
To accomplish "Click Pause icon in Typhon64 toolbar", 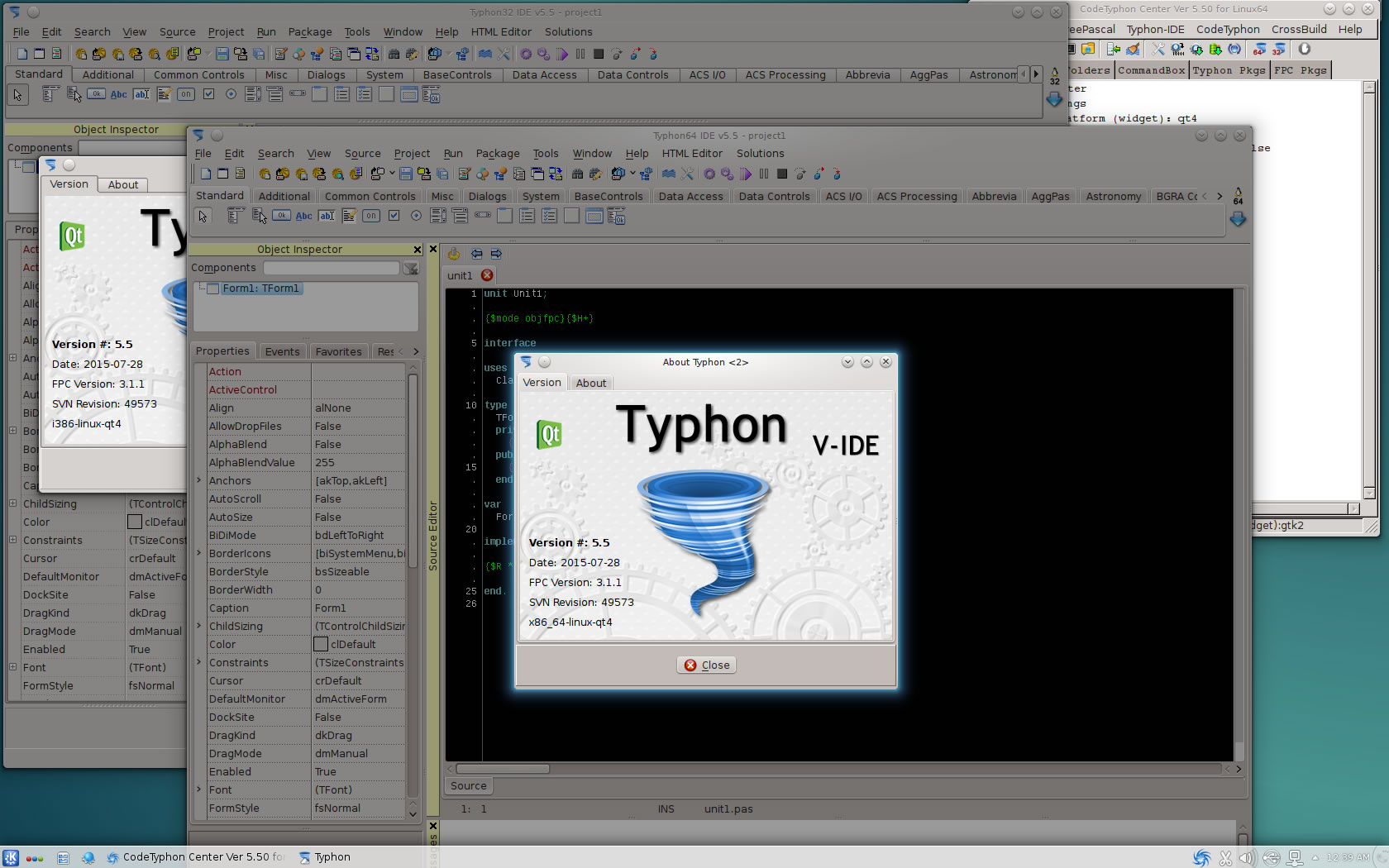I will click(x=764, y=174).
